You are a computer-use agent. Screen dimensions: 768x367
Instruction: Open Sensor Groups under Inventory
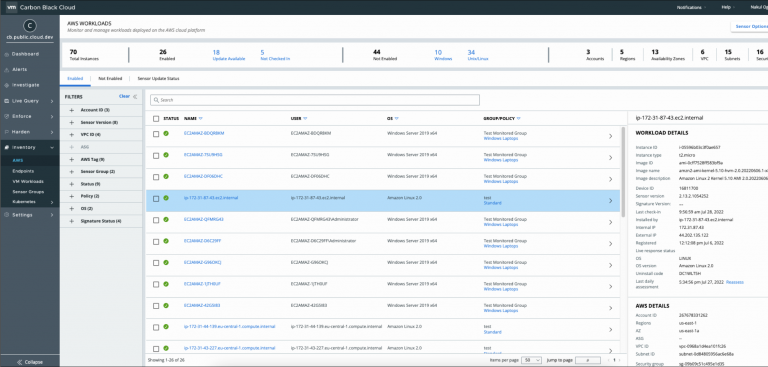[28, 192]
